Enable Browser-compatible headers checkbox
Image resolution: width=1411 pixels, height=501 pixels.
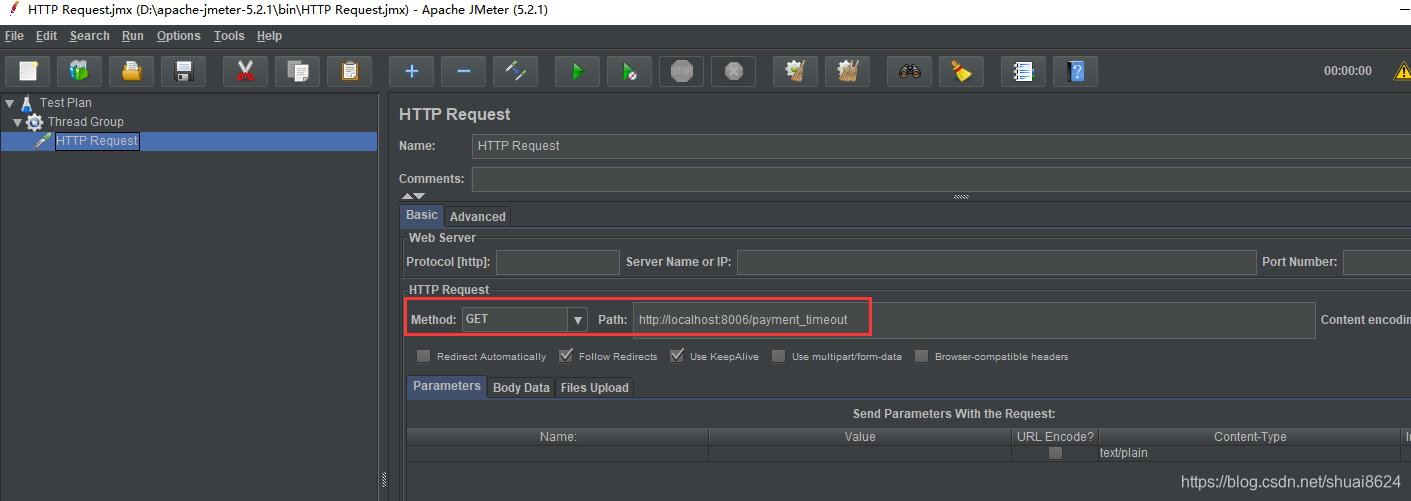coord(922,356)
